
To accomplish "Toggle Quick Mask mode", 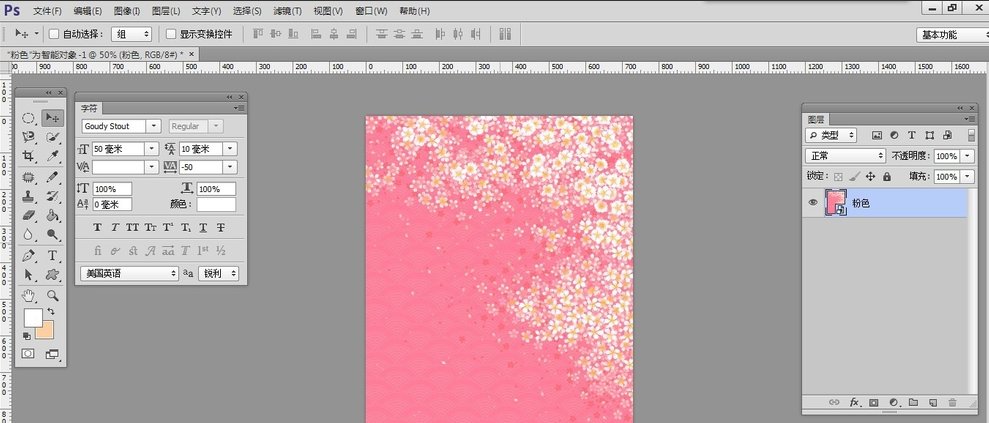I will [x=28, y=354].
